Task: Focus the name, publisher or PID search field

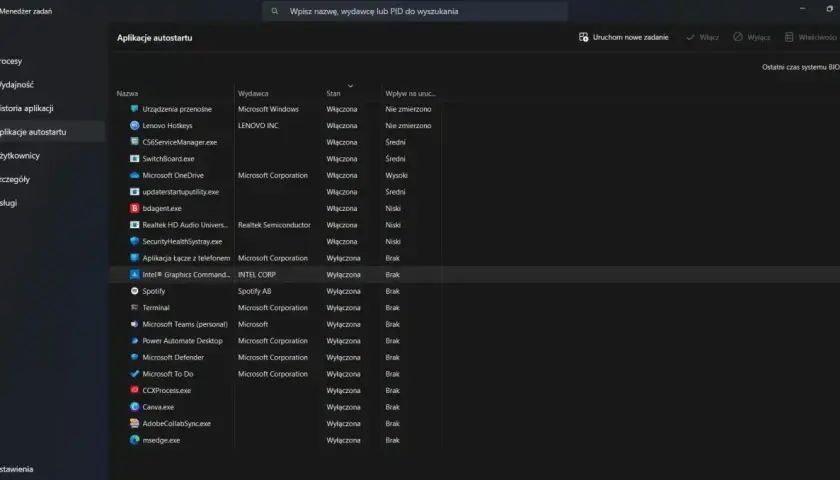Action: click(415, 11)
